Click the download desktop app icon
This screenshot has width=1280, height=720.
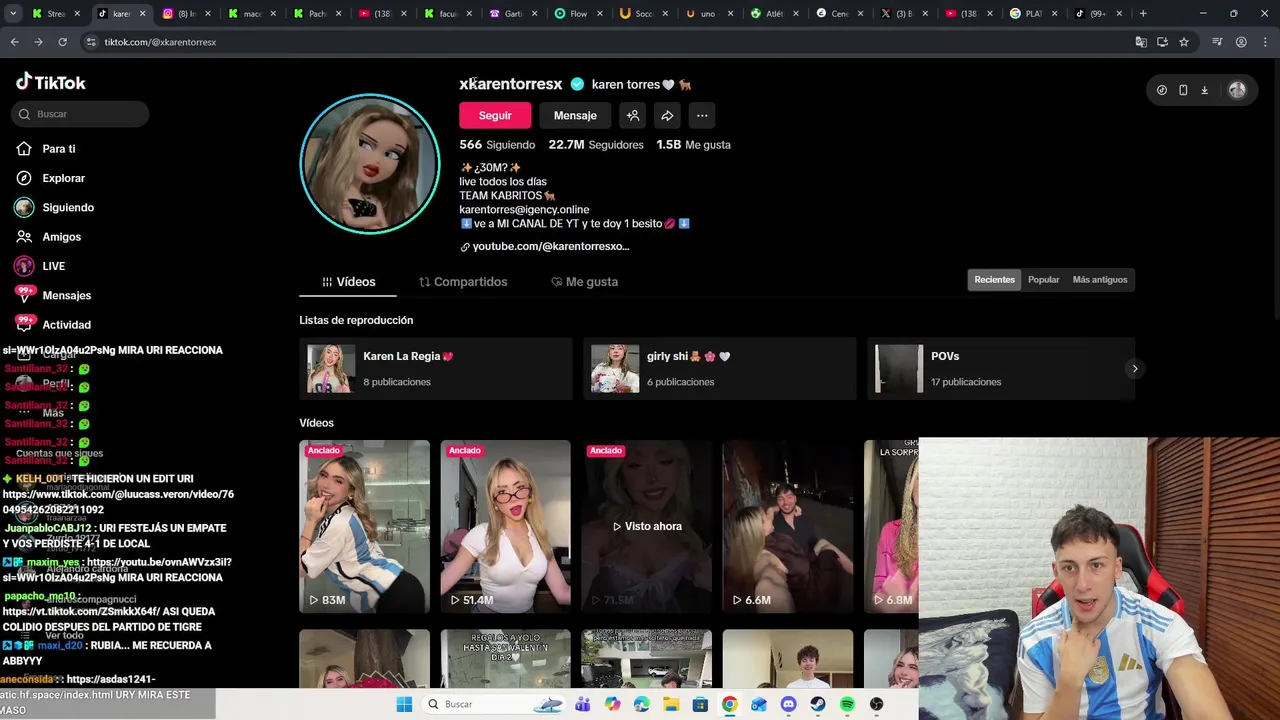point(1204,90)
